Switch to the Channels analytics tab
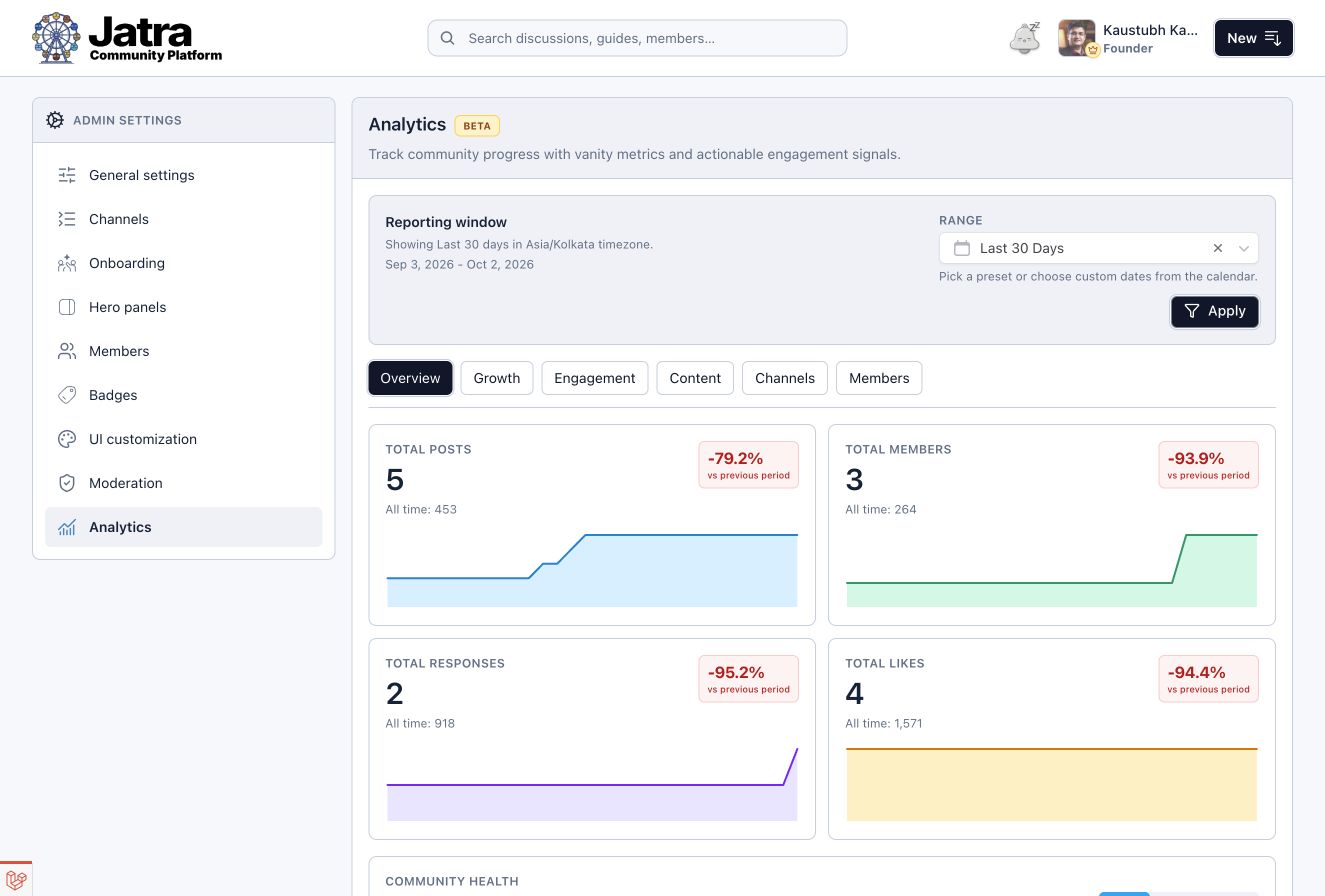This screenshot has height=896, width=1325. [x=785, y=378]
